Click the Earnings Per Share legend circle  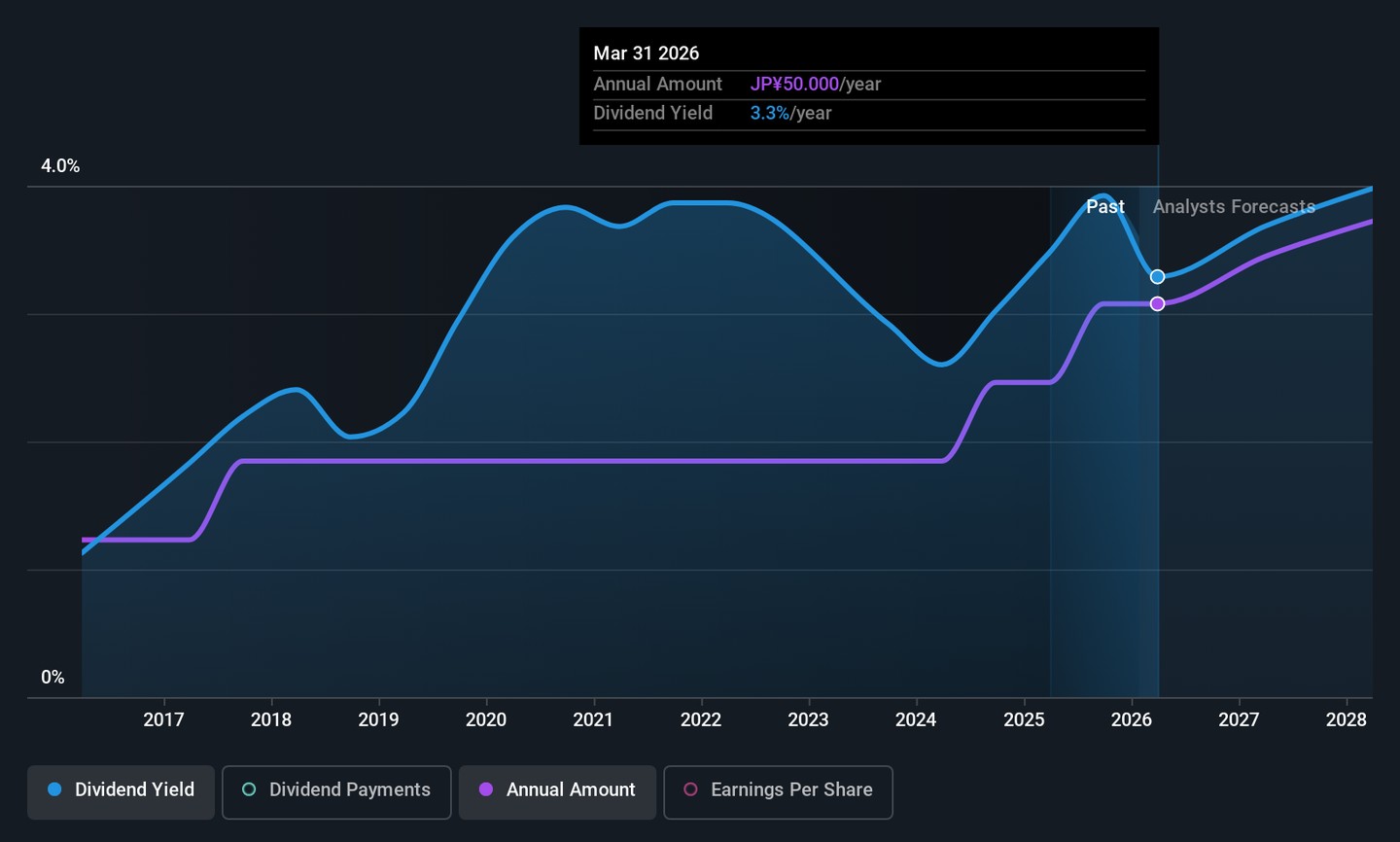tap(690, 789)
